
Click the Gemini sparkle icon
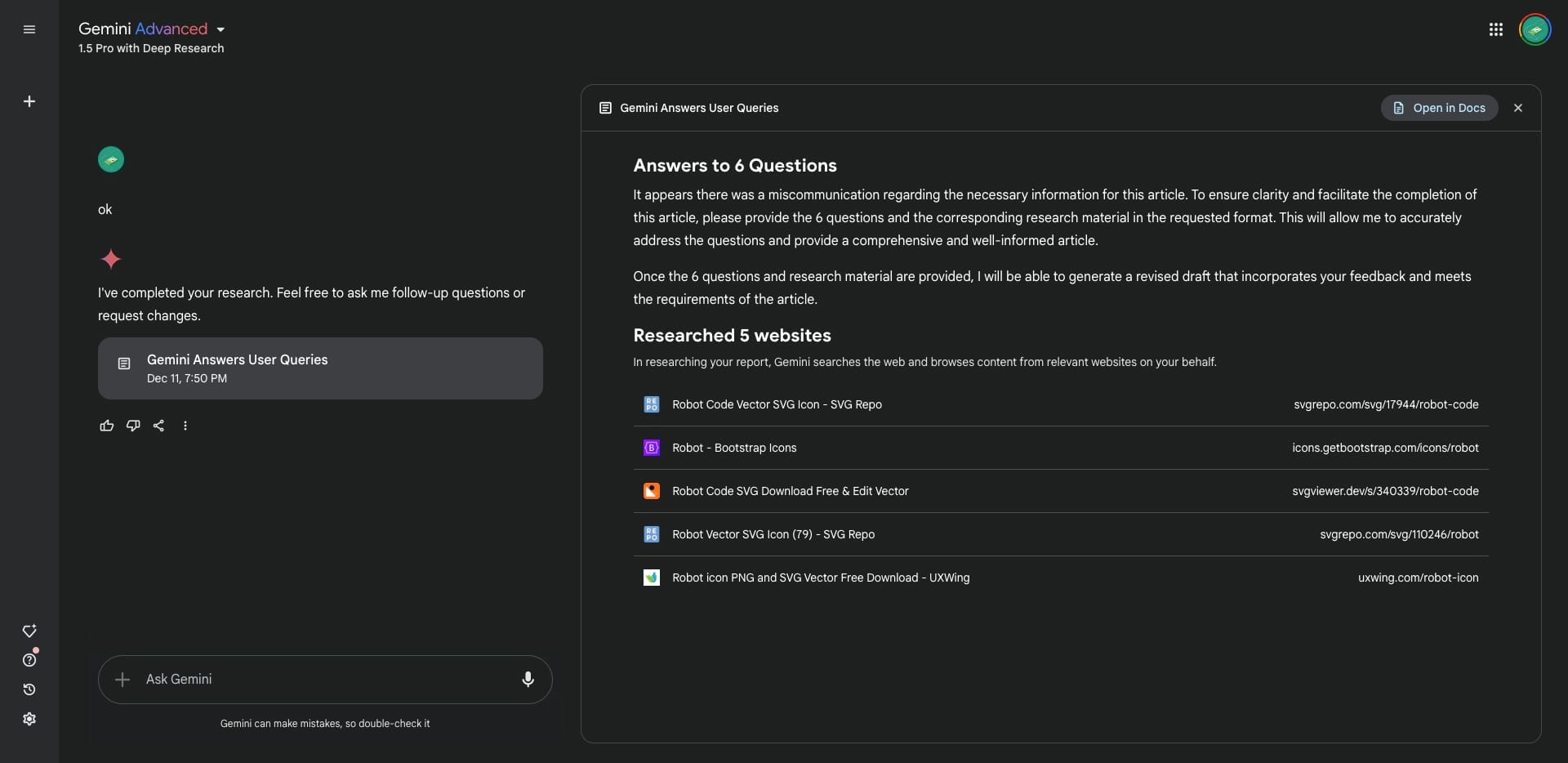[111, 260]
